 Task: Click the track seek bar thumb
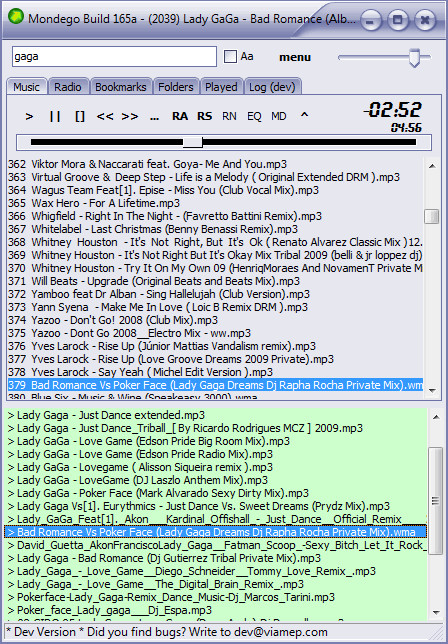click(193, 142)
